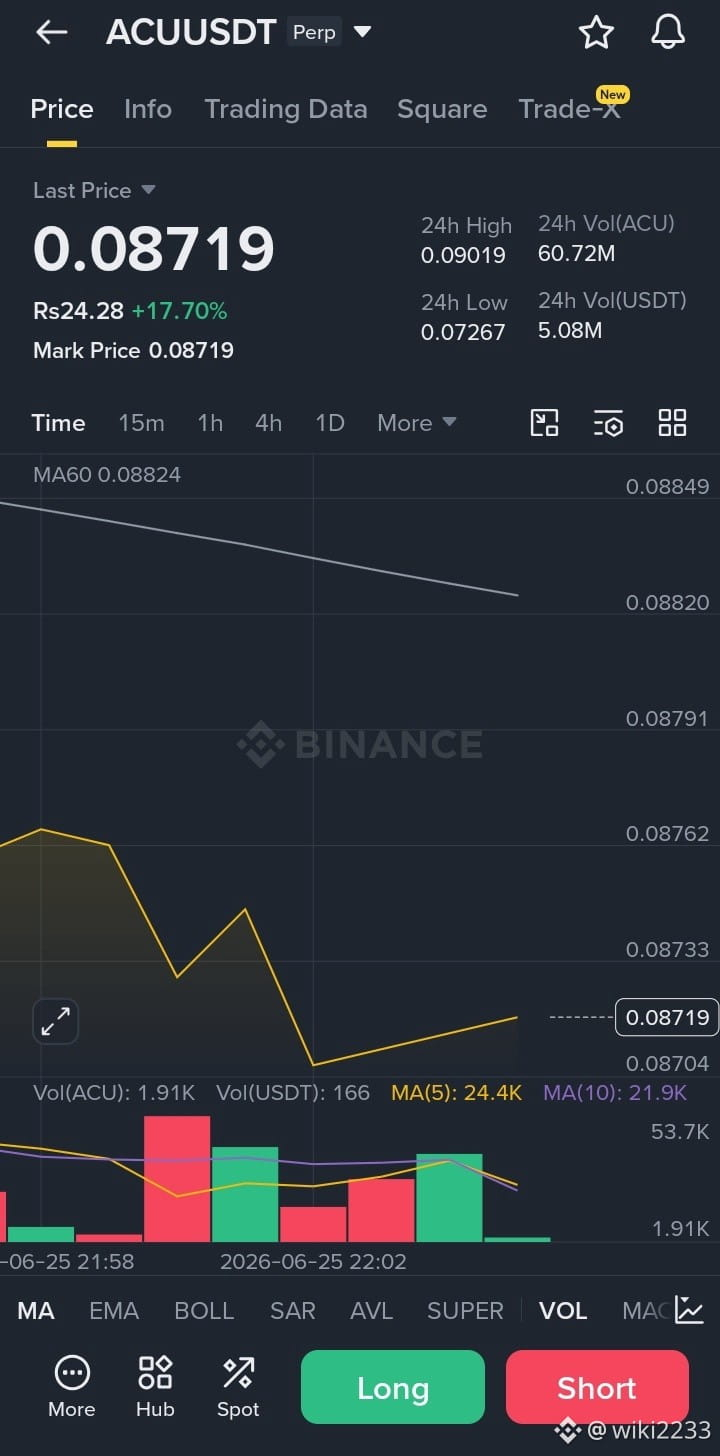Go back with the left arrow

click(51, 33)
